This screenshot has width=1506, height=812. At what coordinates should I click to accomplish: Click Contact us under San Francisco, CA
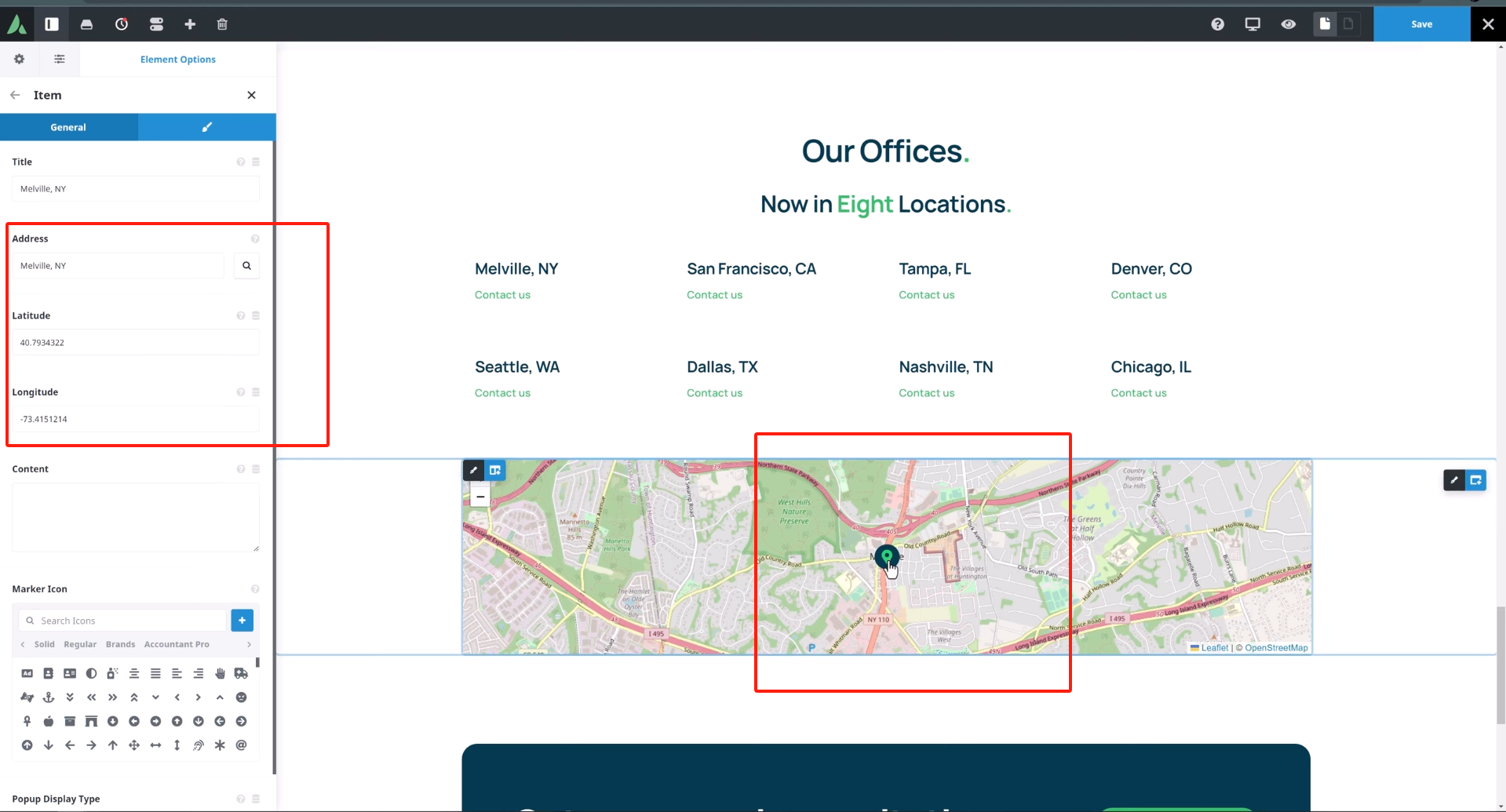point(714,295)
